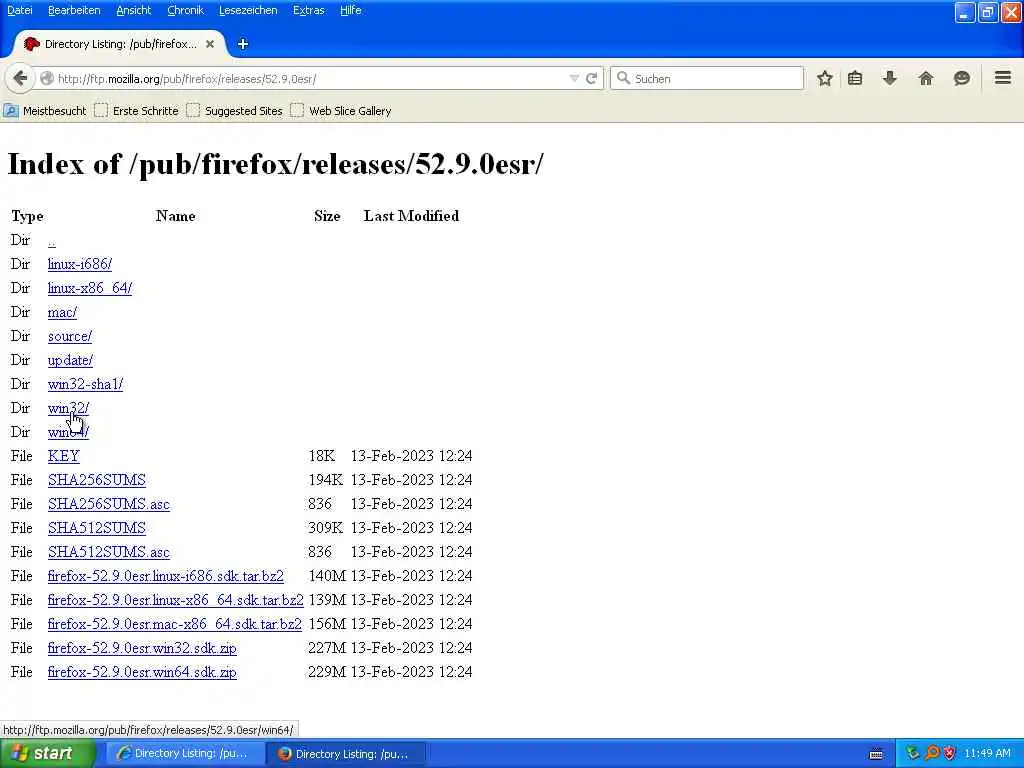Open a new tab with plus button
This screenshot has width=1024, height=768.
coord(243,44)
